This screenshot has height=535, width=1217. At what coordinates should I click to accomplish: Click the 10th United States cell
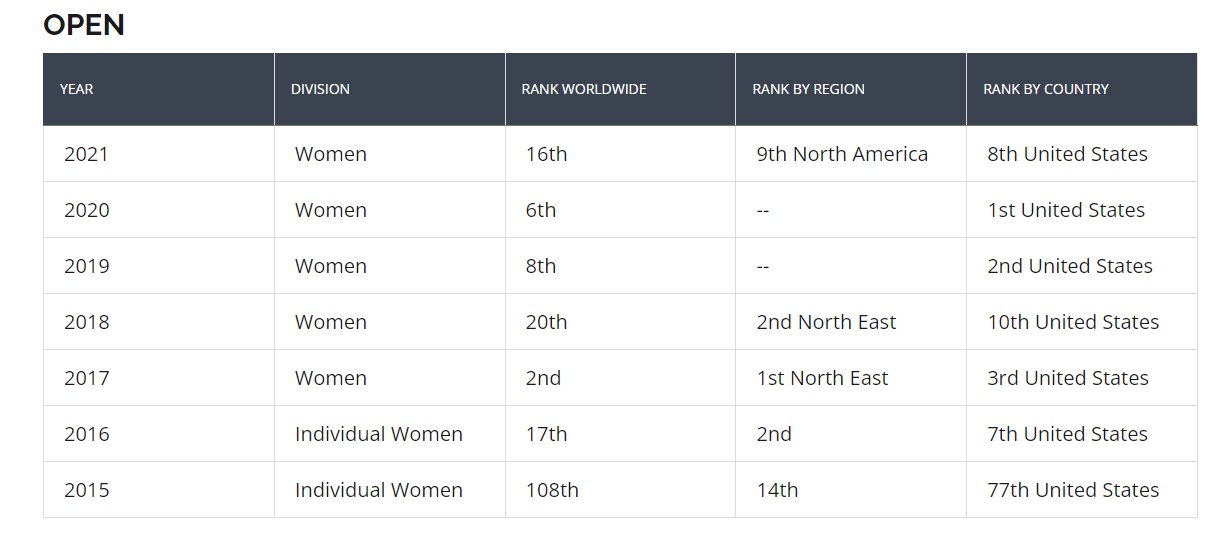[1073, 322]
